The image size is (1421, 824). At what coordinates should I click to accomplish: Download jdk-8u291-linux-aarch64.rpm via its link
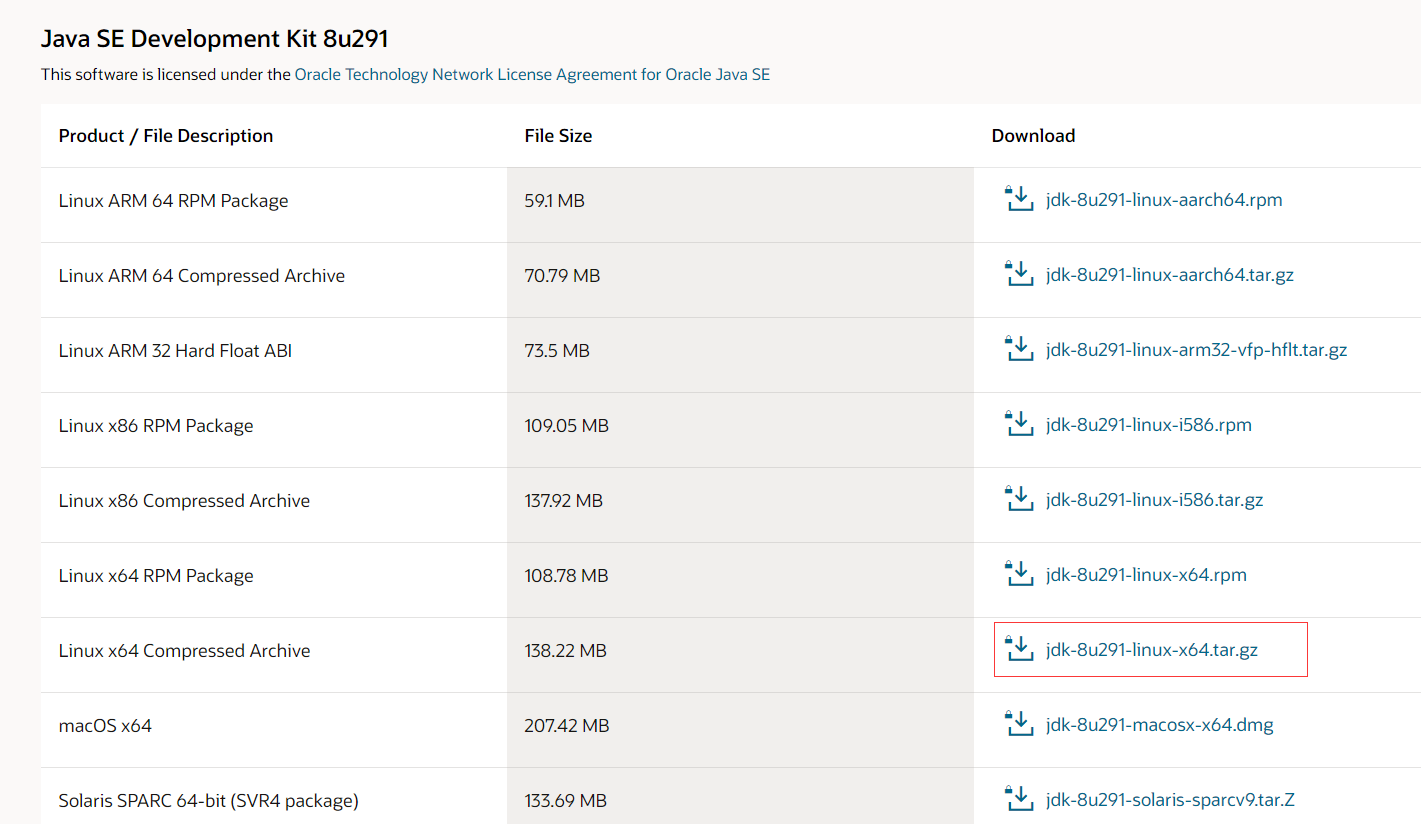click(x=1164, y=200)
